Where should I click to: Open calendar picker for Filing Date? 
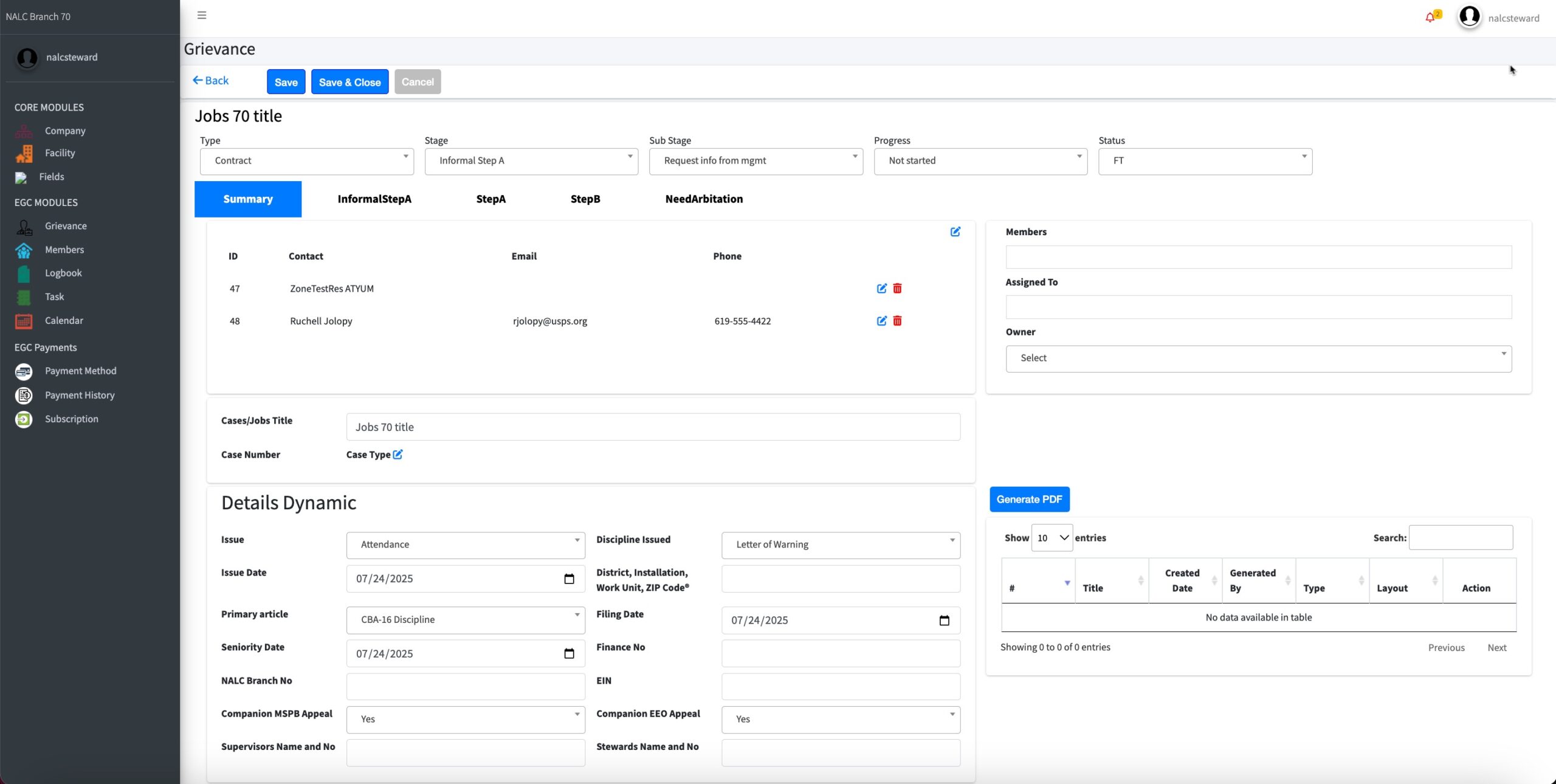[x=944, y=621]
